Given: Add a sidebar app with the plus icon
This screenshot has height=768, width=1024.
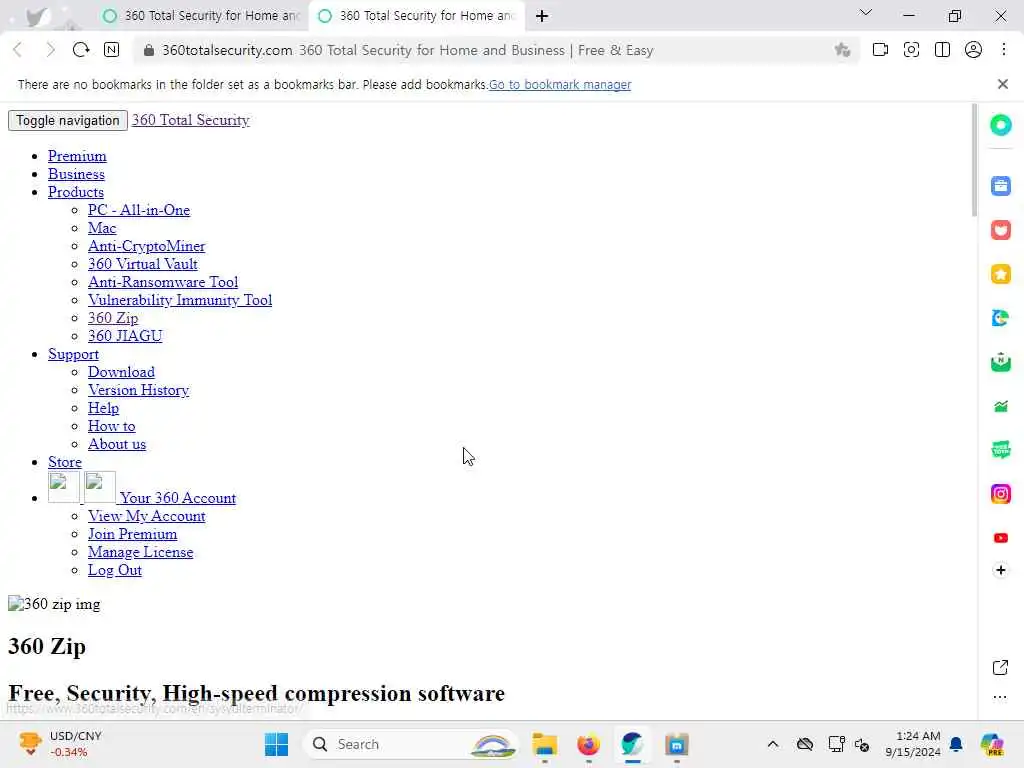Looking at the screenshot, I should click(x=1000, y=570).
